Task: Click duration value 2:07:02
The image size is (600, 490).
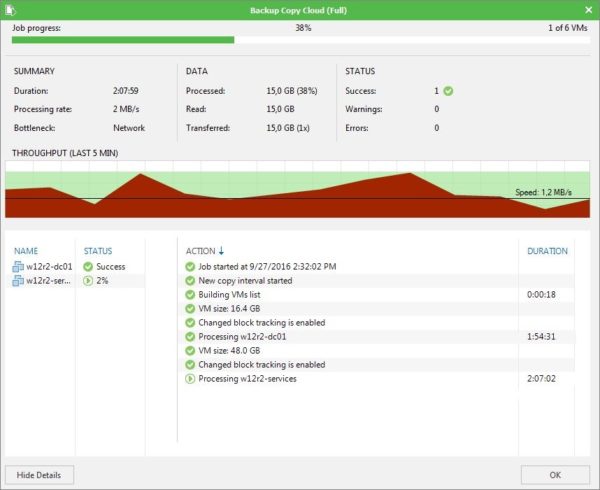Action: pyautogui.click(x=541, y=379)
